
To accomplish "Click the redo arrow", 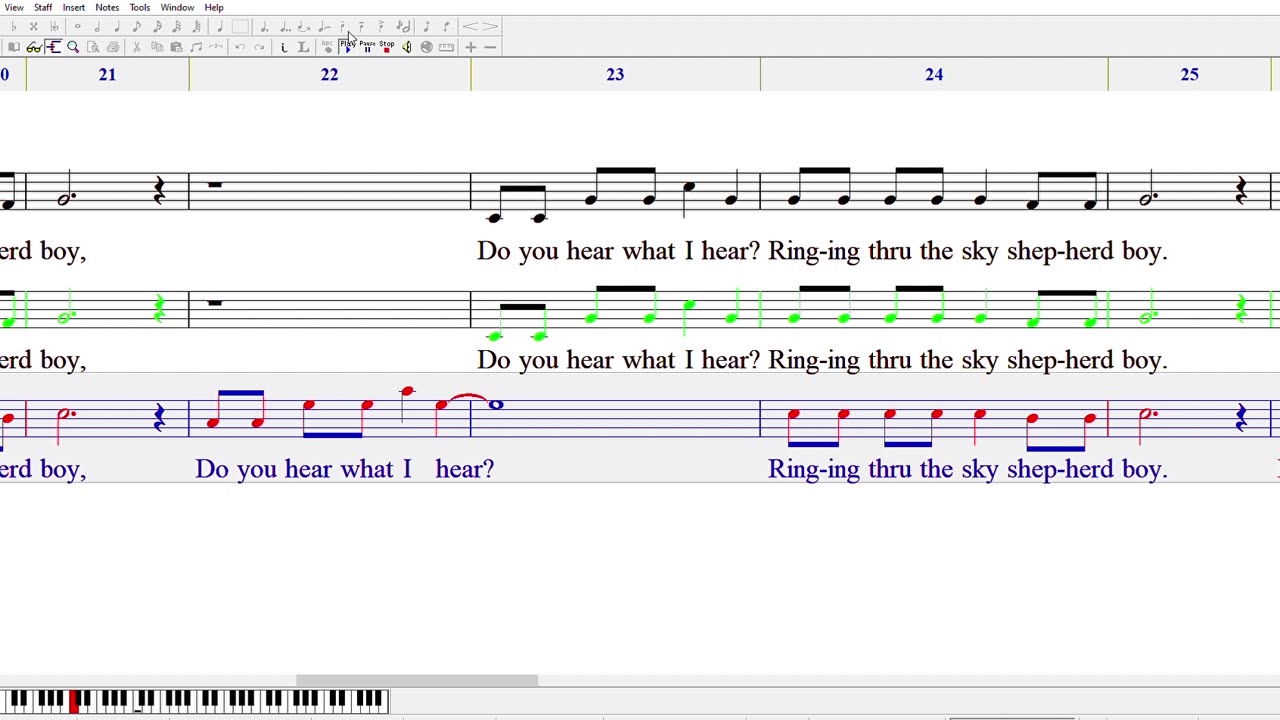I will tap(260, 47).
